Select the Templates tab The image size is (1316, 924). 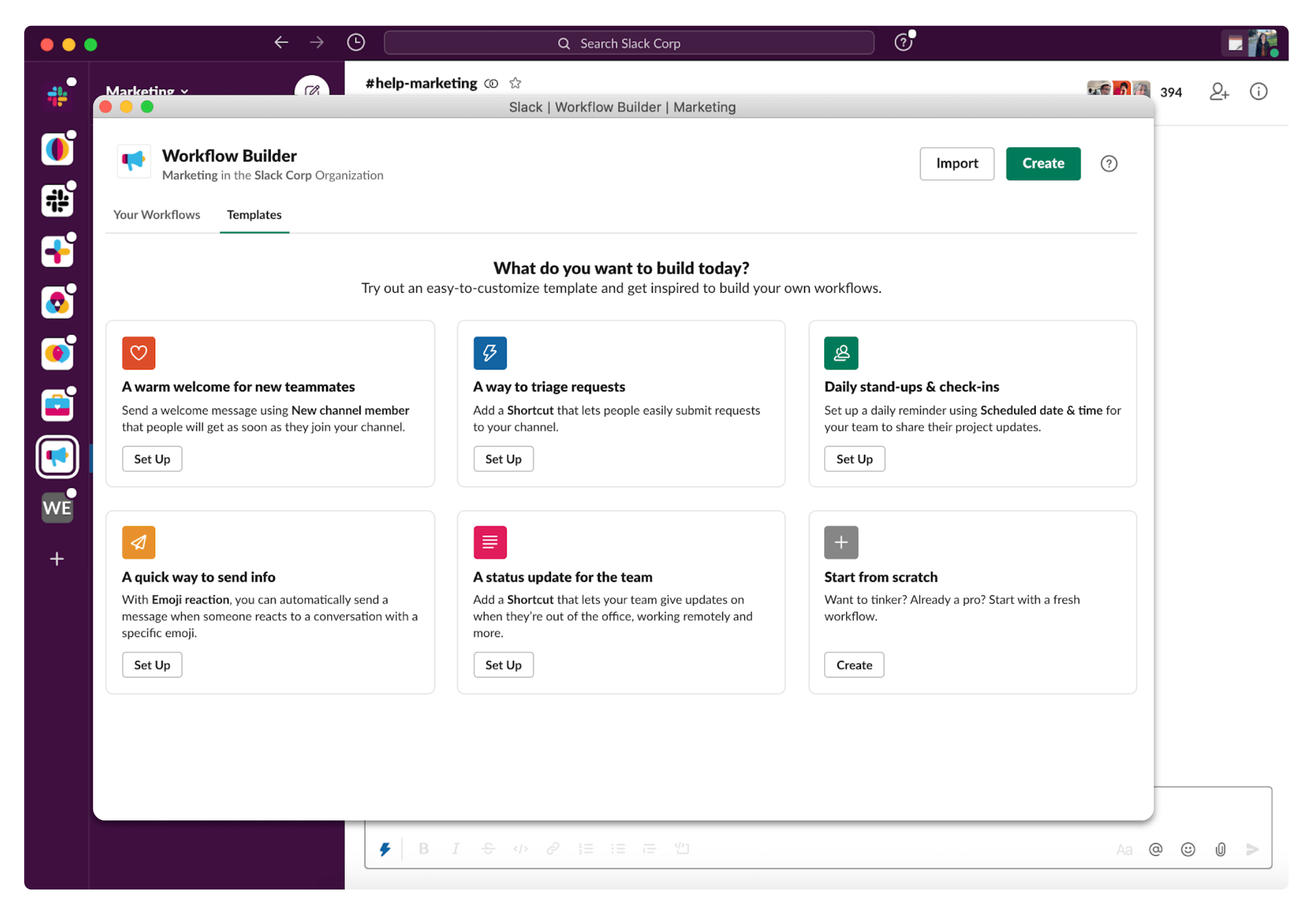pos(254,215)
